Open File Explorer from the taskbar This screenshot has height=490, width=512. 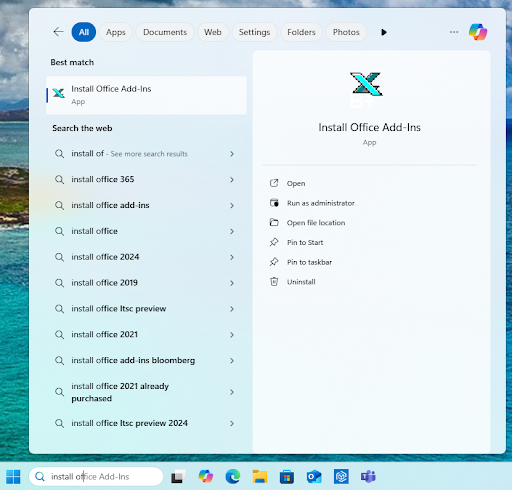[260, 476]
